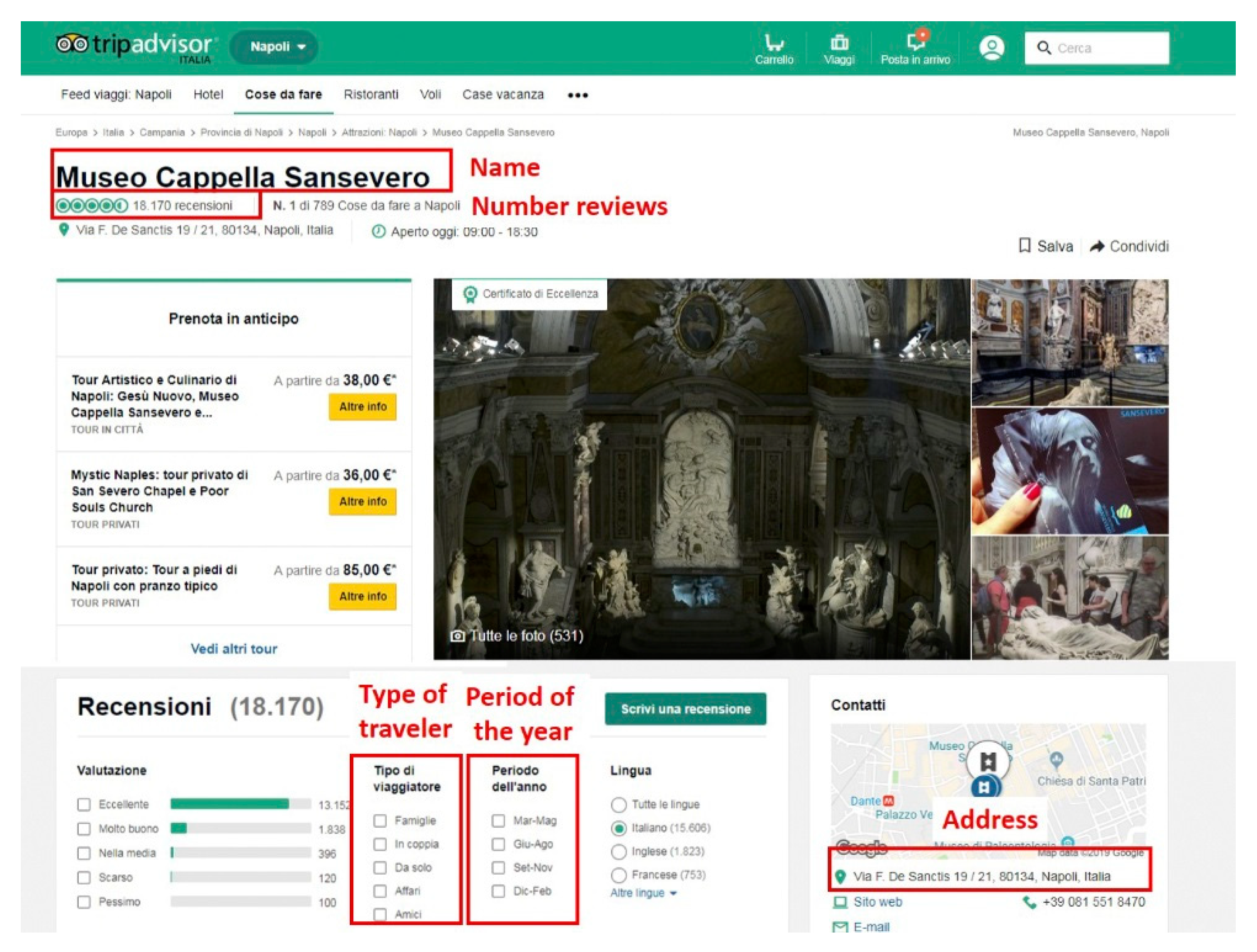Click the Condividi share arrow icon
The width and height of the screenshot is (1257, 952).
(x=1097, y=246)
